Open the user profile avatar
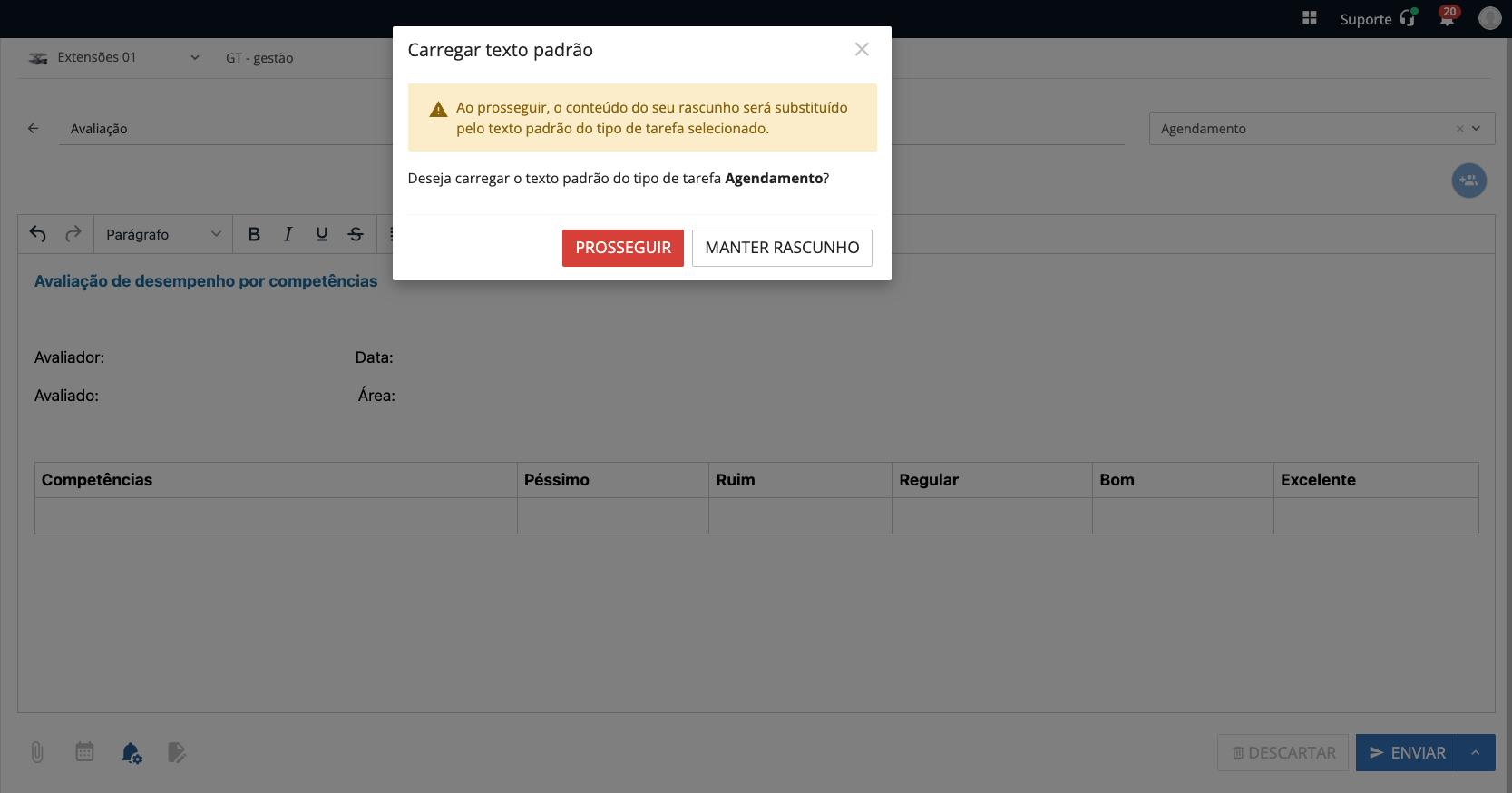This screenshot has width=1512, height=793. (x=1489, y=18)
